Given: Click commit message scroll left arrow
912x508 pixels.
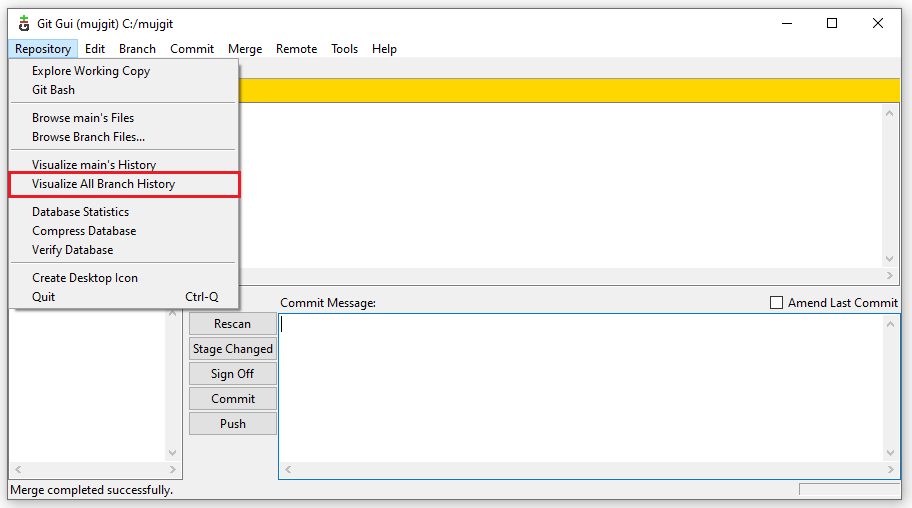Looking at the screenshot, I should pos(288,470).
